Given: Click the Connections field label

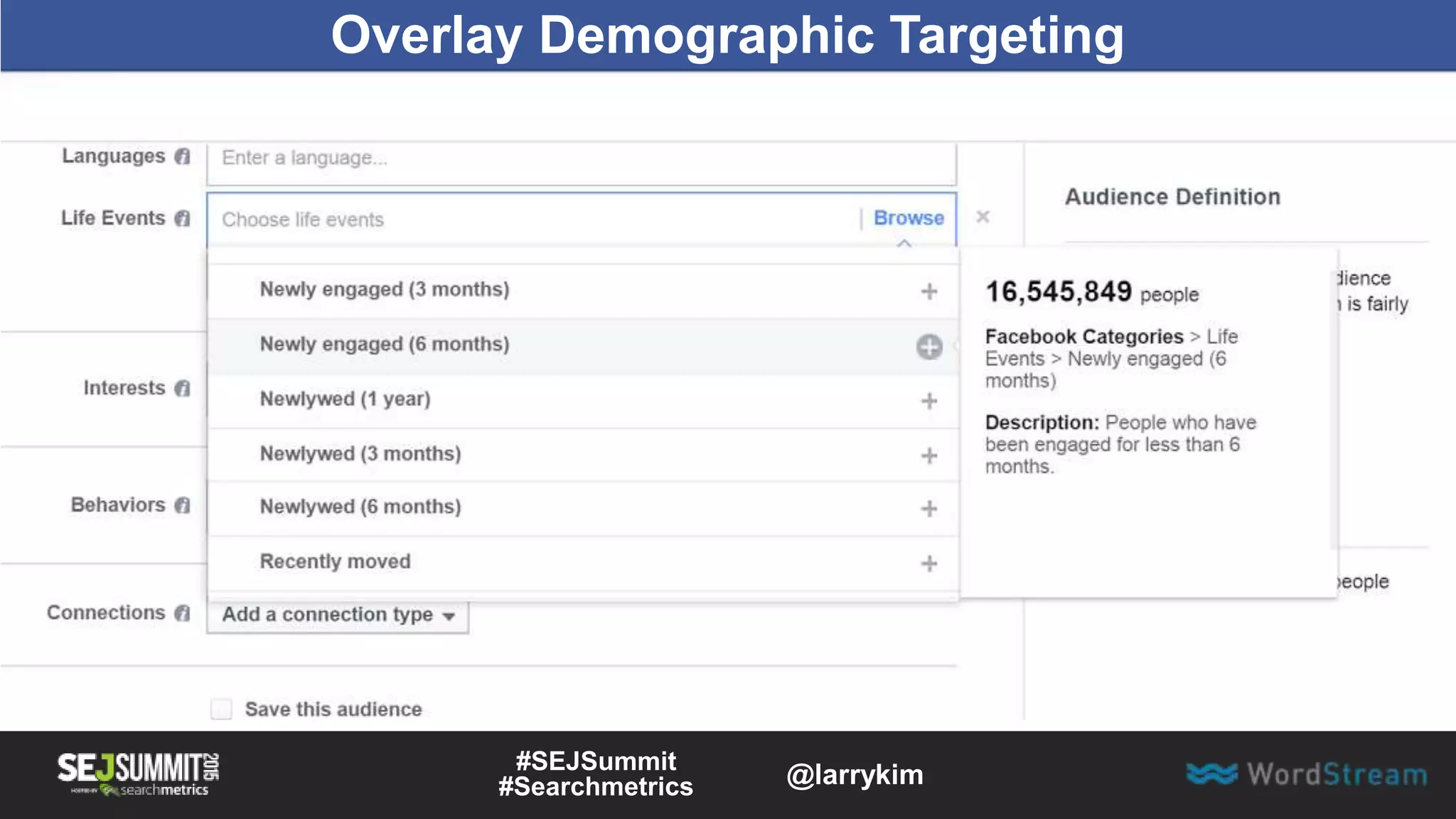Looking at the screenshot, I should 106,613.
